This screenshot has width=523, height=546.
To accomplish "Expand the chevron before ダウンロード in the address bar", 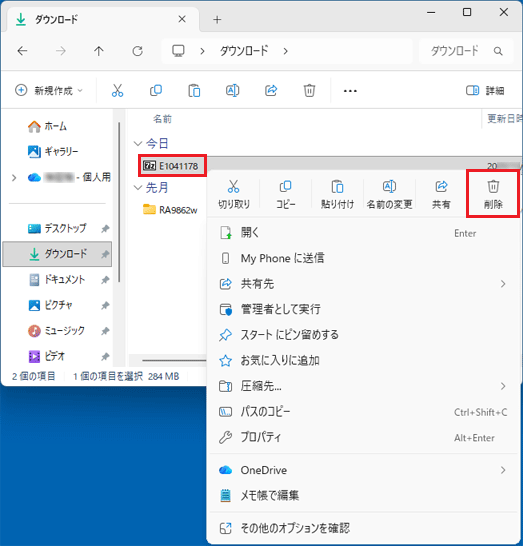I will (202, 51).
